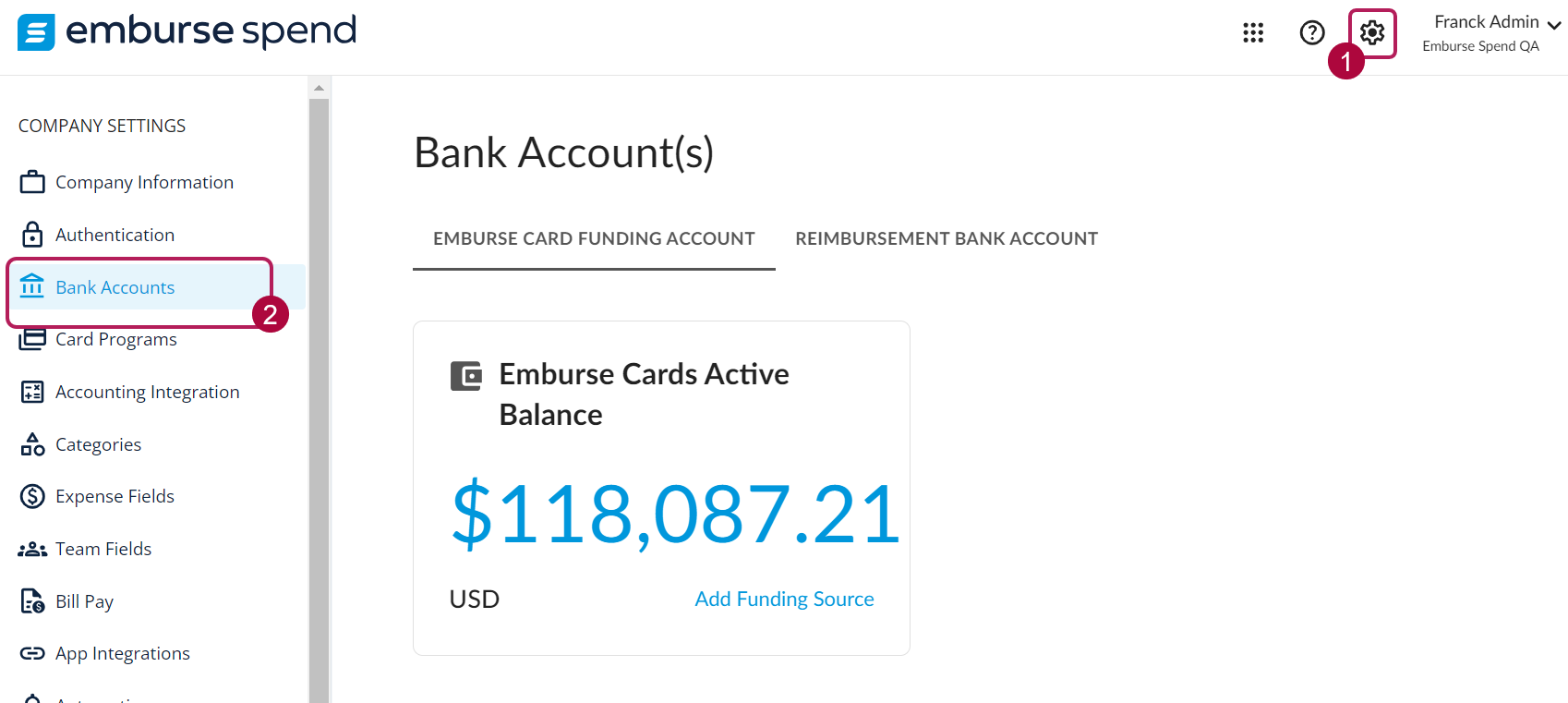1568x703 pixels.
Task: Click the Accounting Integration icon
Action: coord(32,391)
